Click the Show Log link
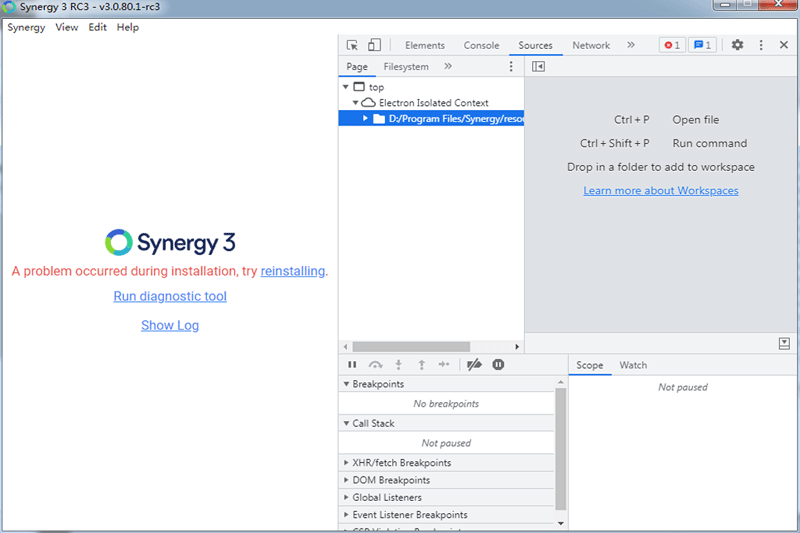 coord(170,325)
